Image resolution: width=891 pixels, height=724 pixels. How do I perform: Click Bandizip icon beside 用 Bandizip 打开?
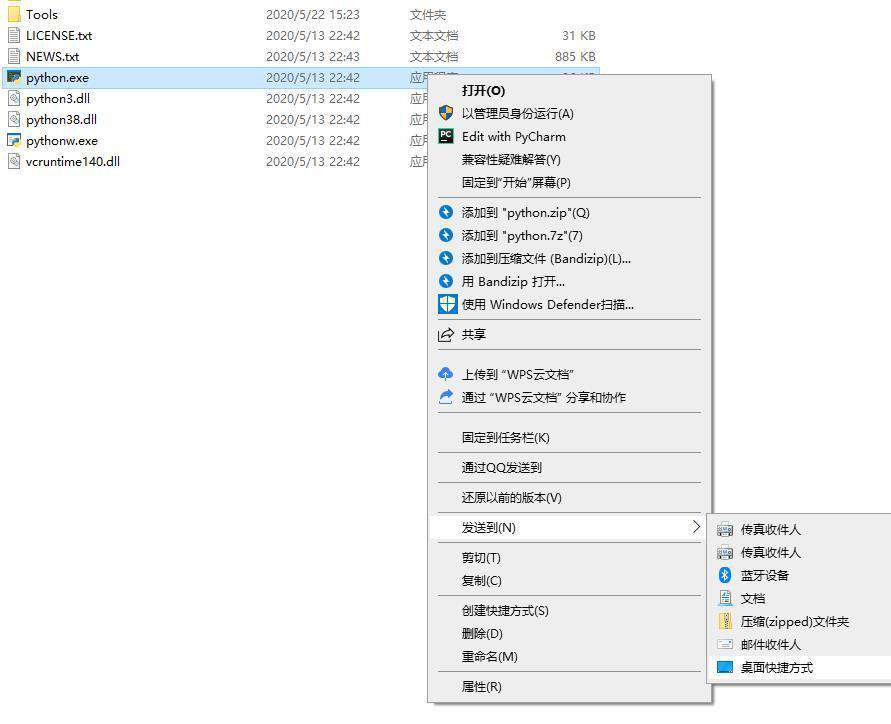446,281
